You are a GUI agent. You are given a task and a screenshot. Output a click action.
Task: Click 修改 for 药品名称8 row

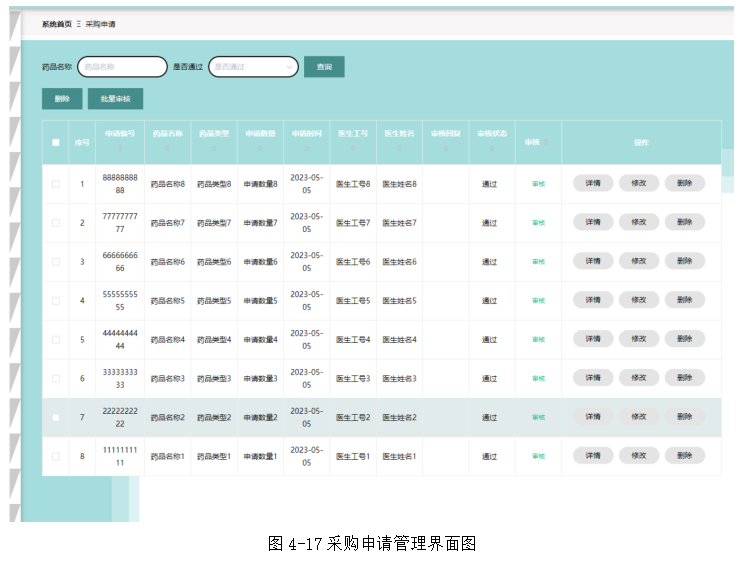pos(639,183)
